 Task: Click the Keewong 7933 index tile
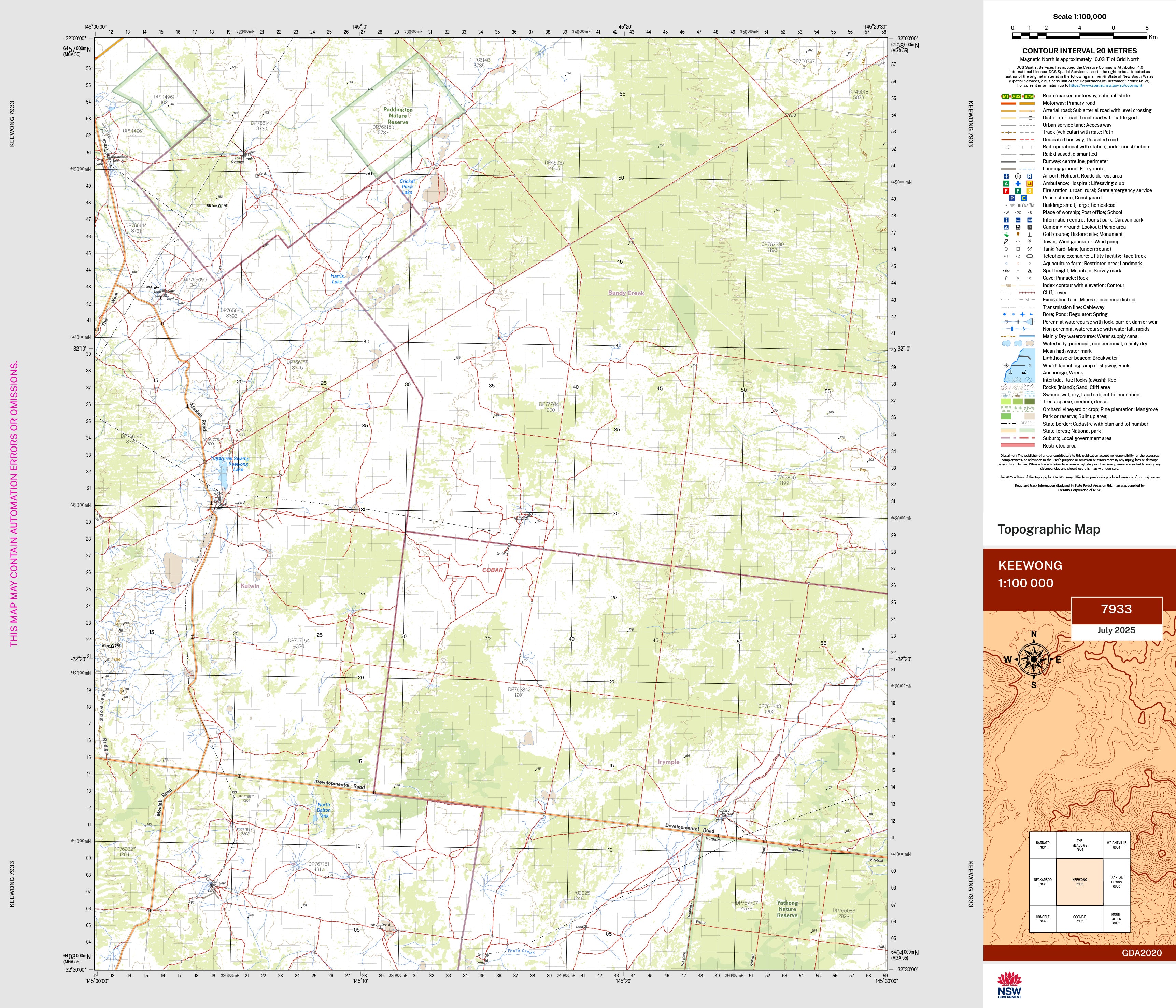tap(1079, 882)
